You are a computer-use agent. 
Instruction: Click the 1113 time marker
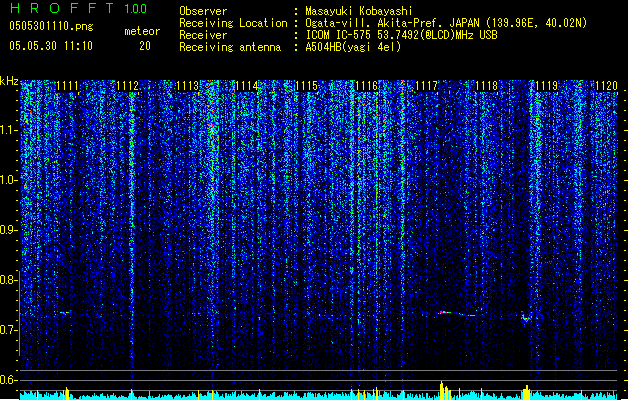pos(187,86)
